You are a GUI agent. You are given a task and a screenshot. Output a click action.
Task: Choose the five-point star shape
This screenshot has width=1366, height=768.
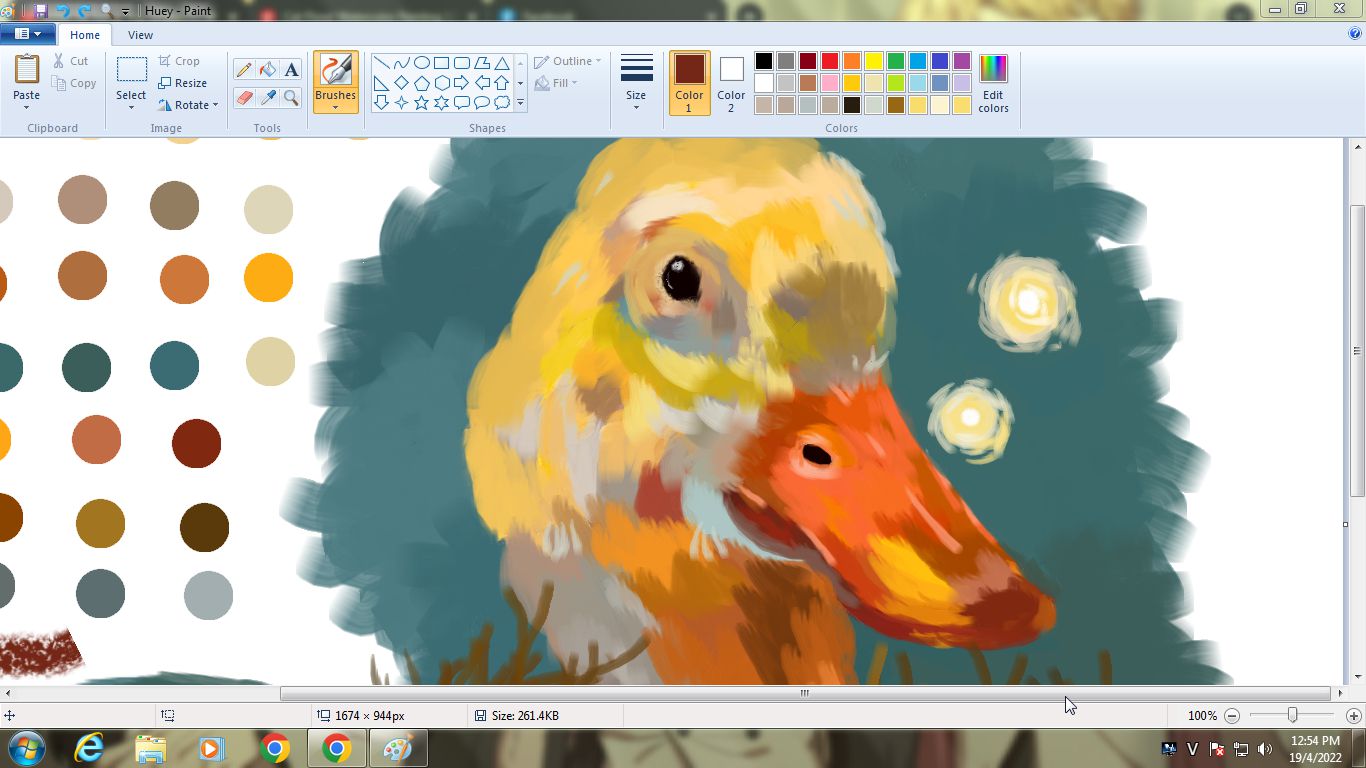421,102
